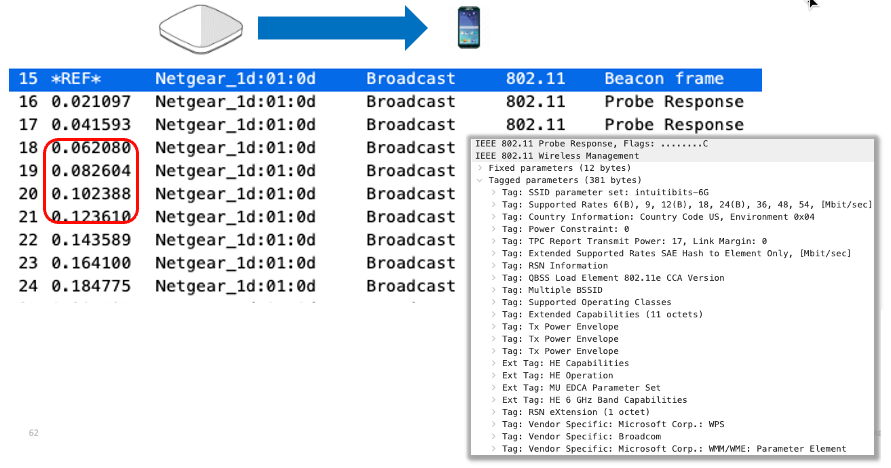Click '802.11' protocol cell in packet 17
This screenshot has width=891, height=468.
click(535, 124)
